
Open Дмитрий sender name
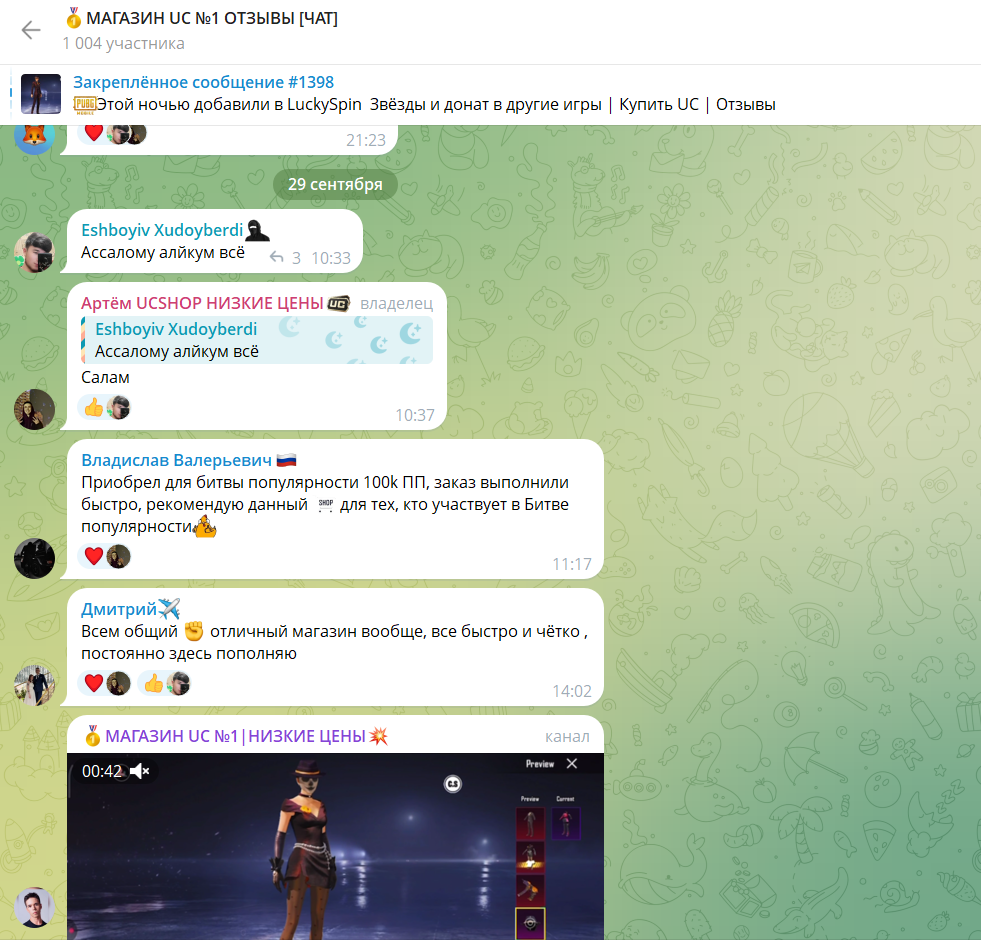[119, 609]
